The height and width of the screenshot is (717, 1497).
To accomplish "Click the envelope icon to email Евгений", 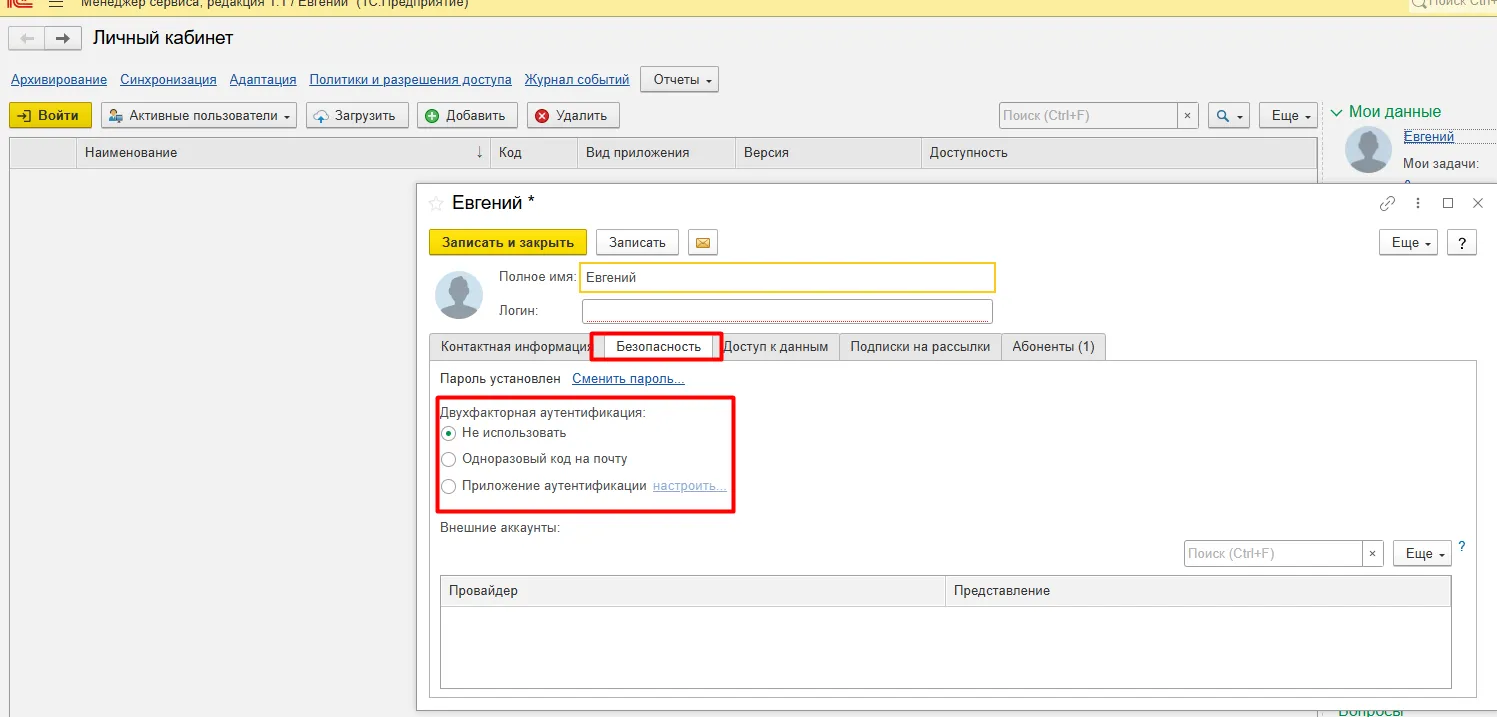I will pyautogui.click(x=703, y=242).
